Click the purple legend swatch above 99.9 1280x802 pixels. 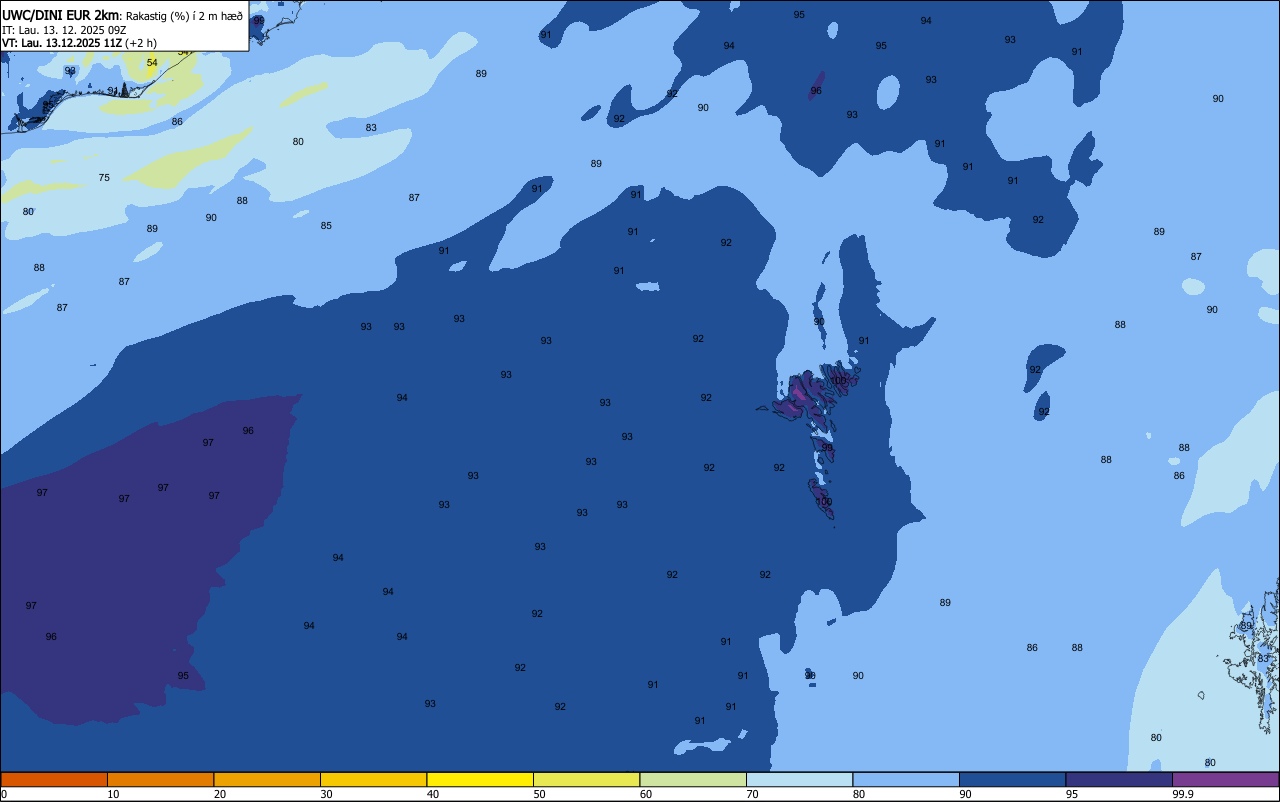[x=1225, y=779]
